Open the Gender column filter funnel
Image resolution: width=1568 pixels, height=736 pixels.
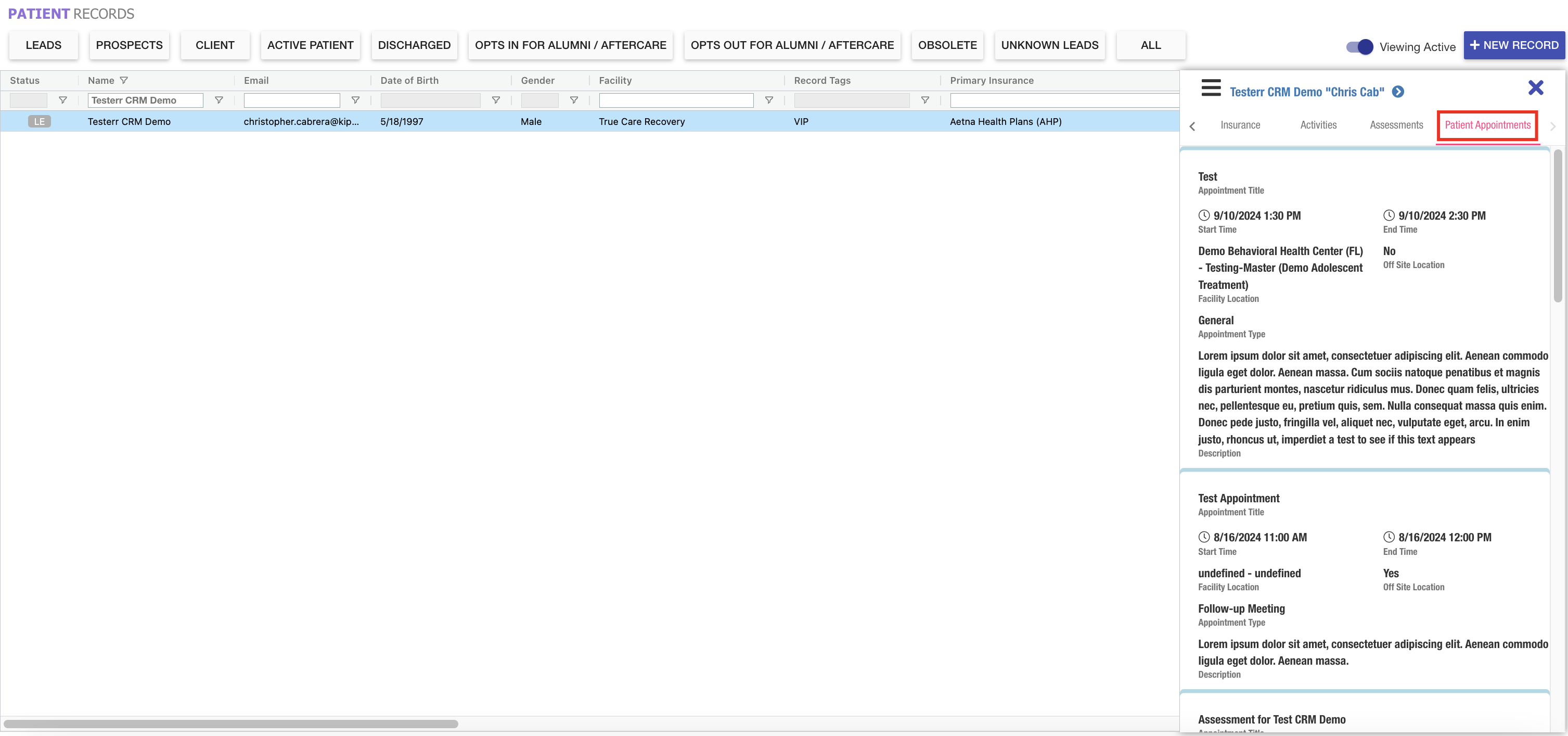[x=573, y=100]
